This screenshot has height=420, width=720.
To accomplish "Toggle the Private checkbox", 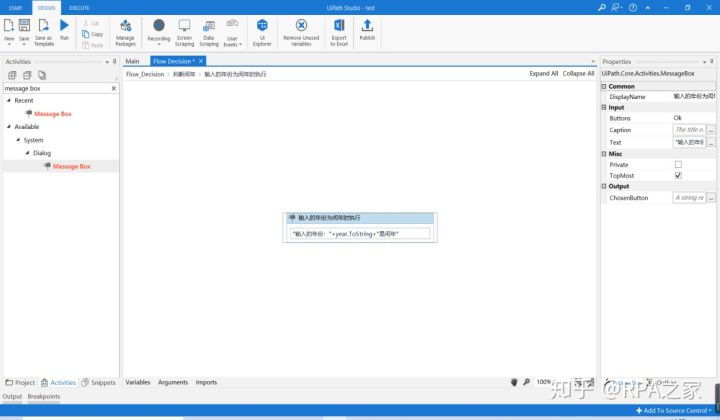I will click(x=678, y=164).
